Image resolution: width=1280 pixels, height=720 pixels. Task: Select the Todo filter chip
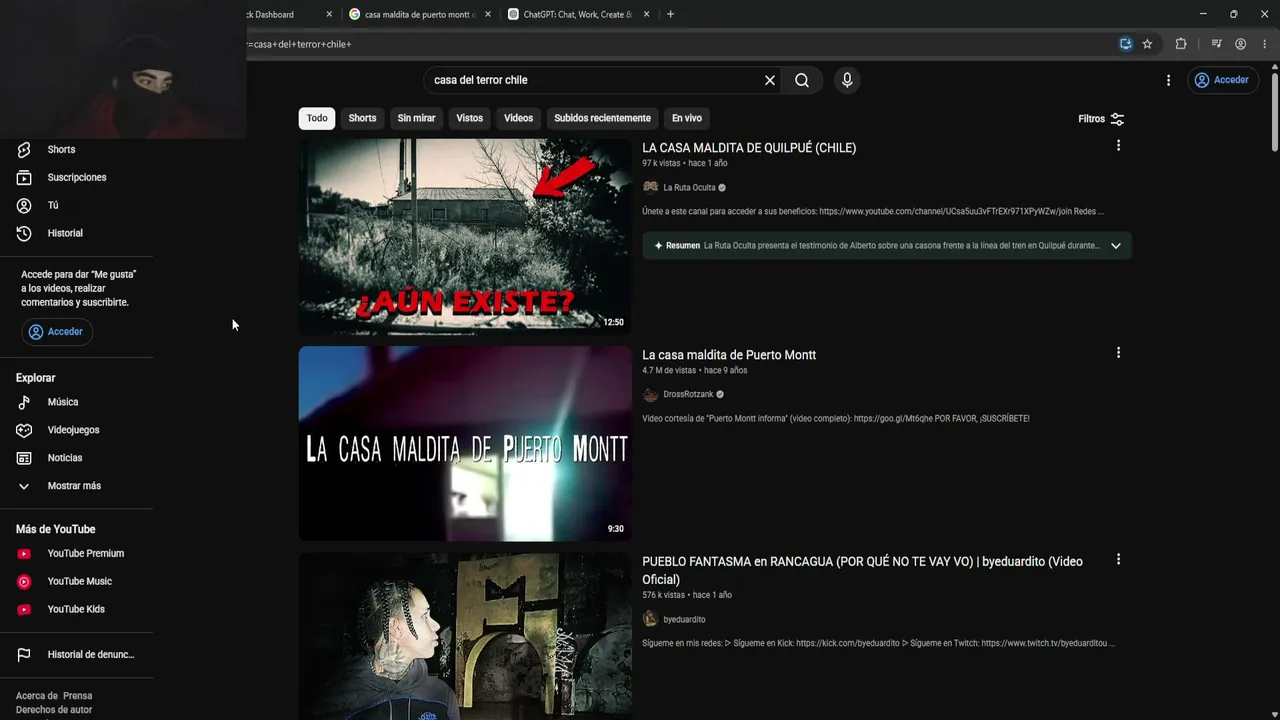point(317,118)
